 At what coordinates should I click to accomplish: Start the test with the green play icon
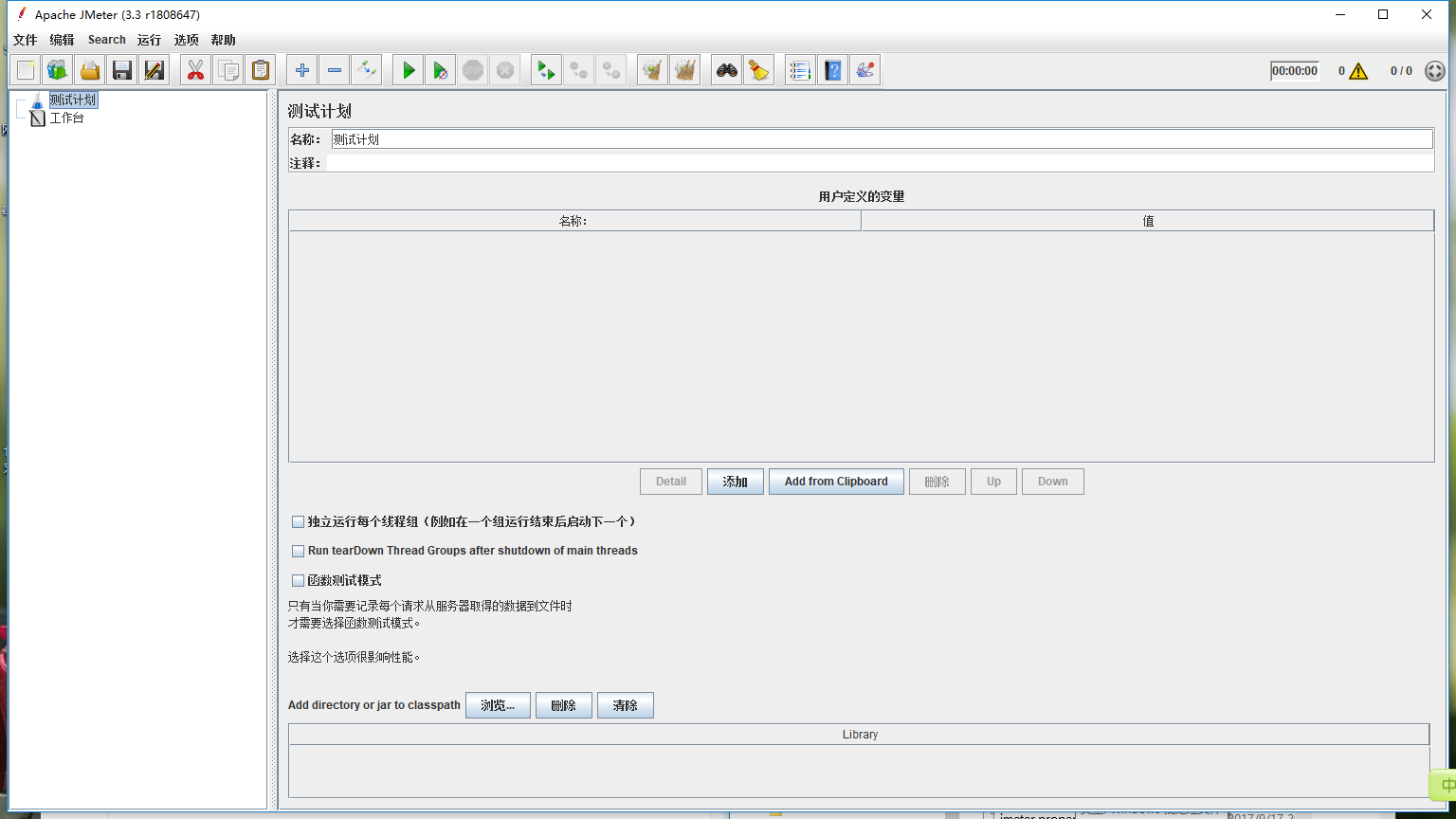pos(409,70)
